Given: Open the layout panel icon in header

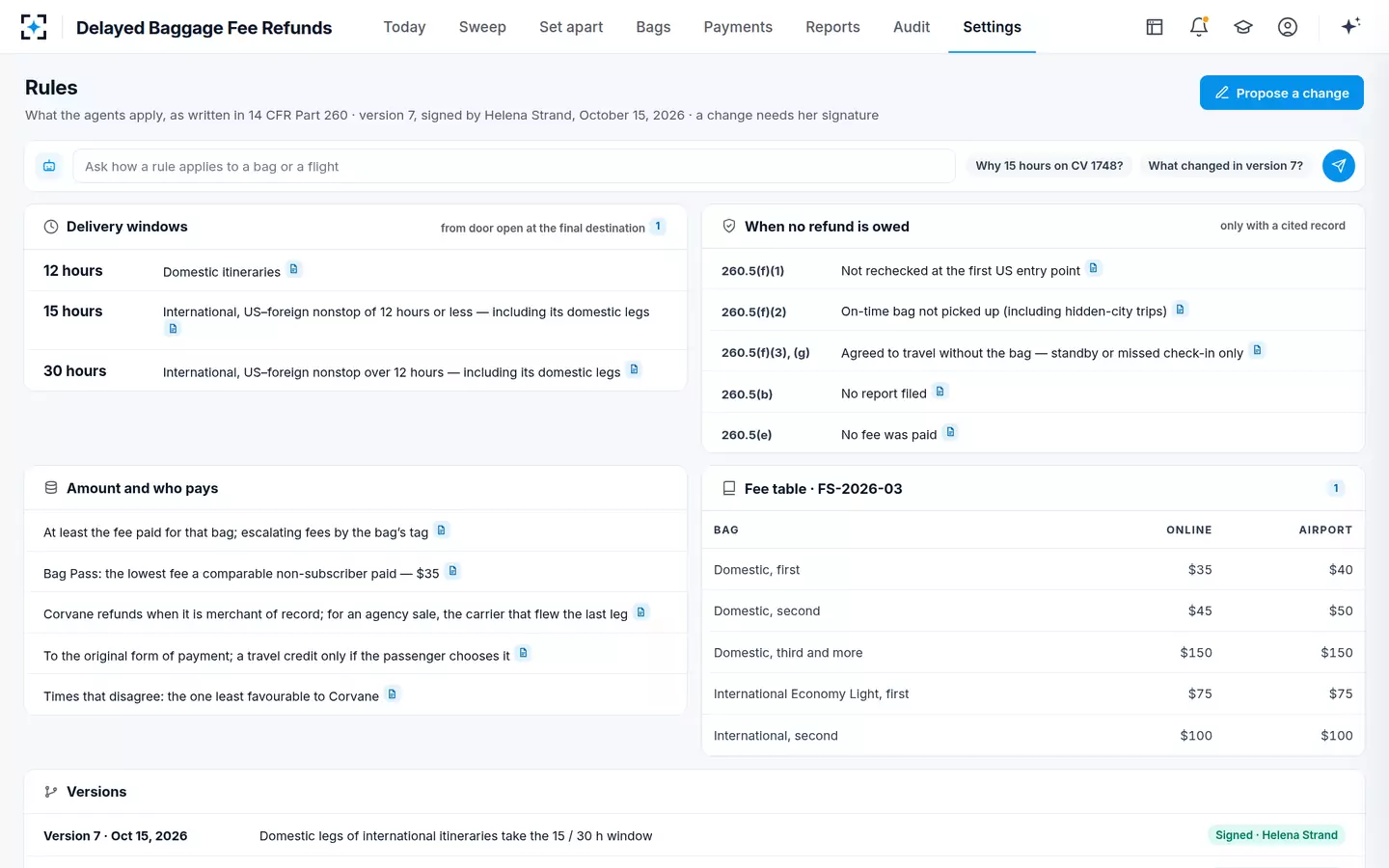Looking at the screenshot, I should (x=1155, y=27).
